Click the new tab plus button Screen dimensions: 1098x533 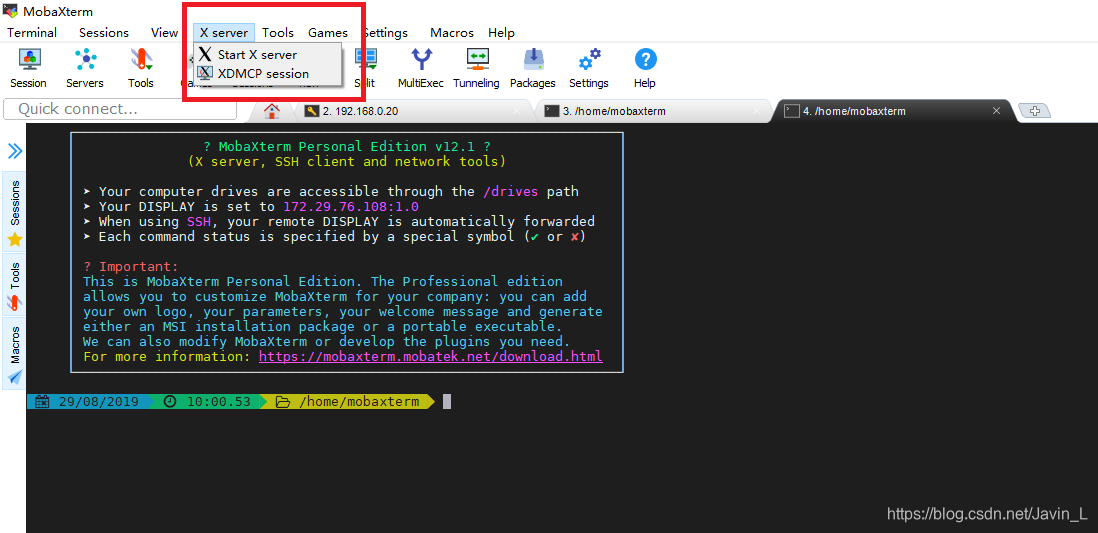tap(1034, 111)
